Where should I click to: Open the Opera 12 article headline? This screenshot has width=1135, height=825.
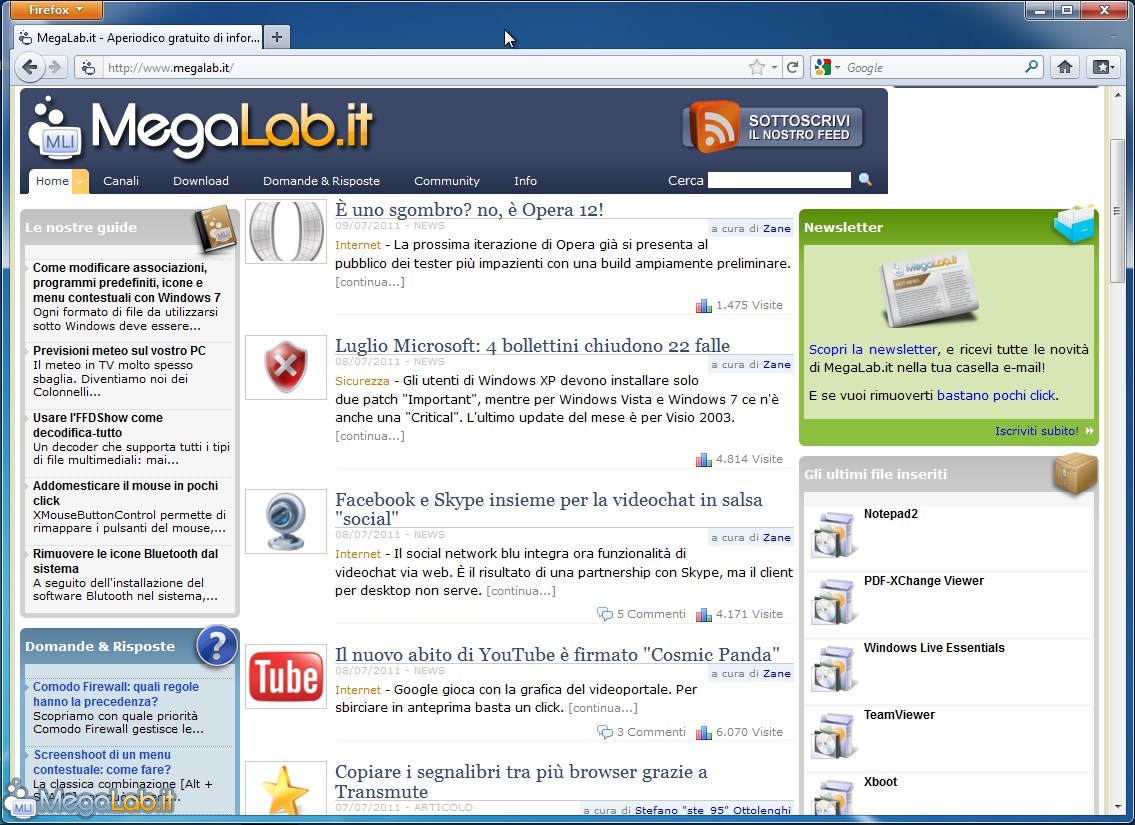pyautogui.click(x=469, y=209)
